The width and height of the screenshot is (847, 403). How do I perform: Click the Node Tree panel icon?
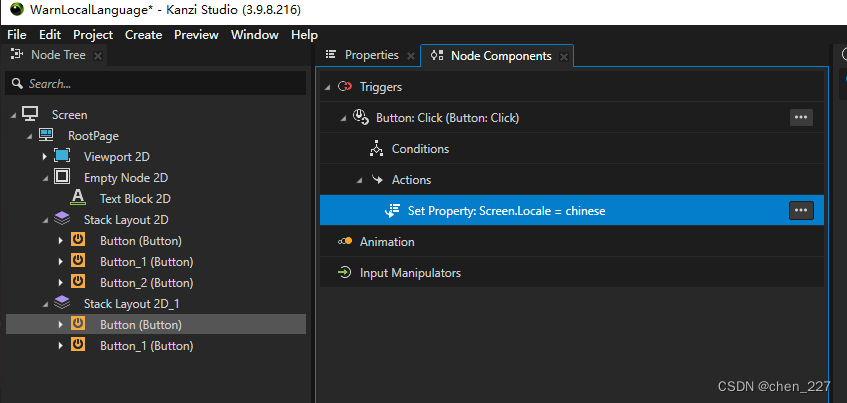[17, 55]
